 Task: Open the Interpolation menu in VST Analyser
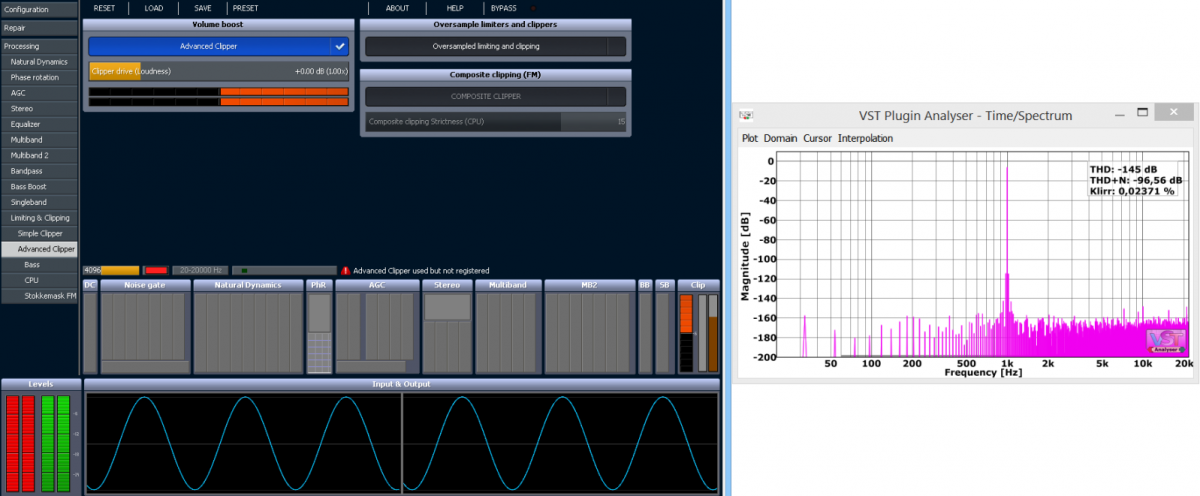865,138
